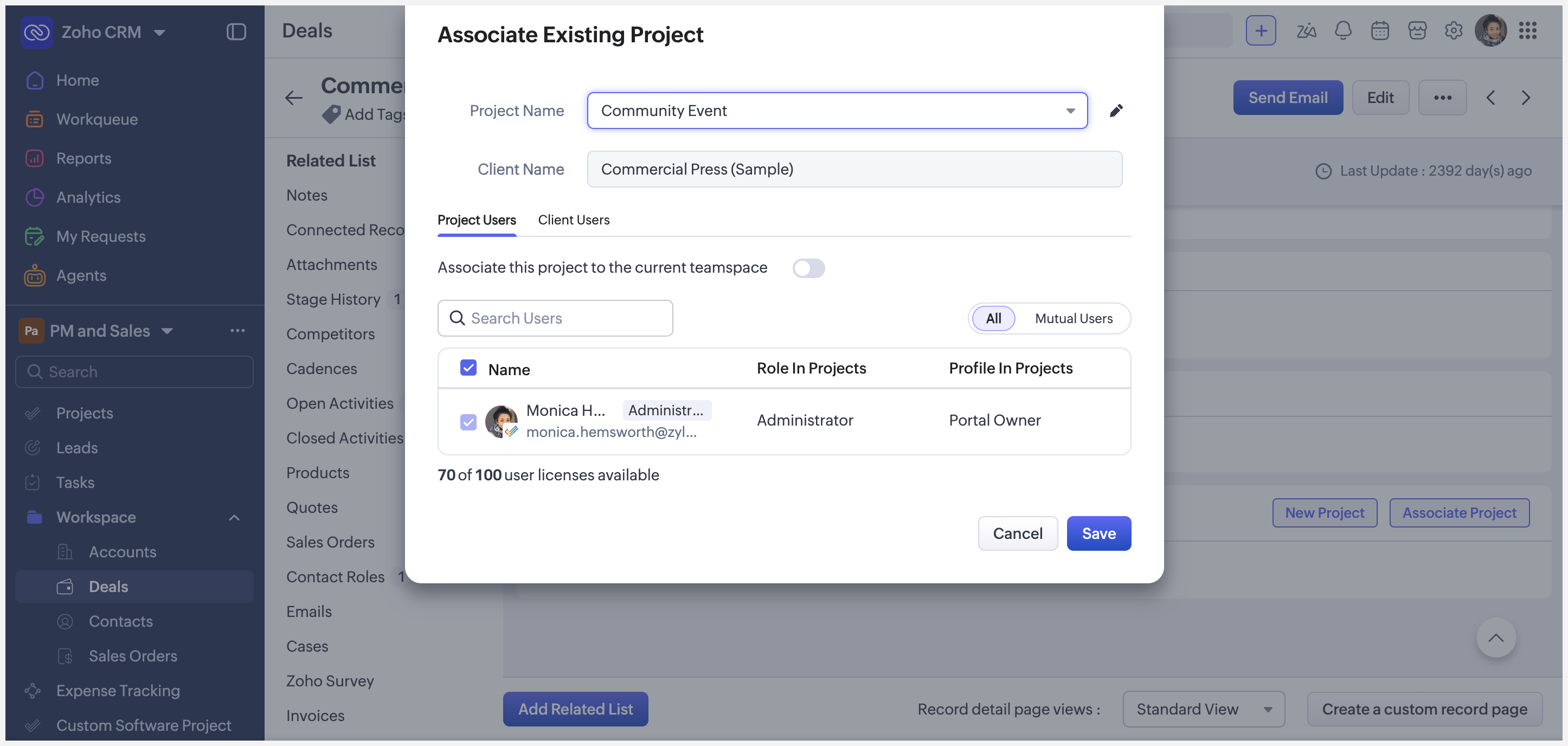Open Tasks in the sidebar
This screenshot has height=746, width=1568.
pos(75,482)
